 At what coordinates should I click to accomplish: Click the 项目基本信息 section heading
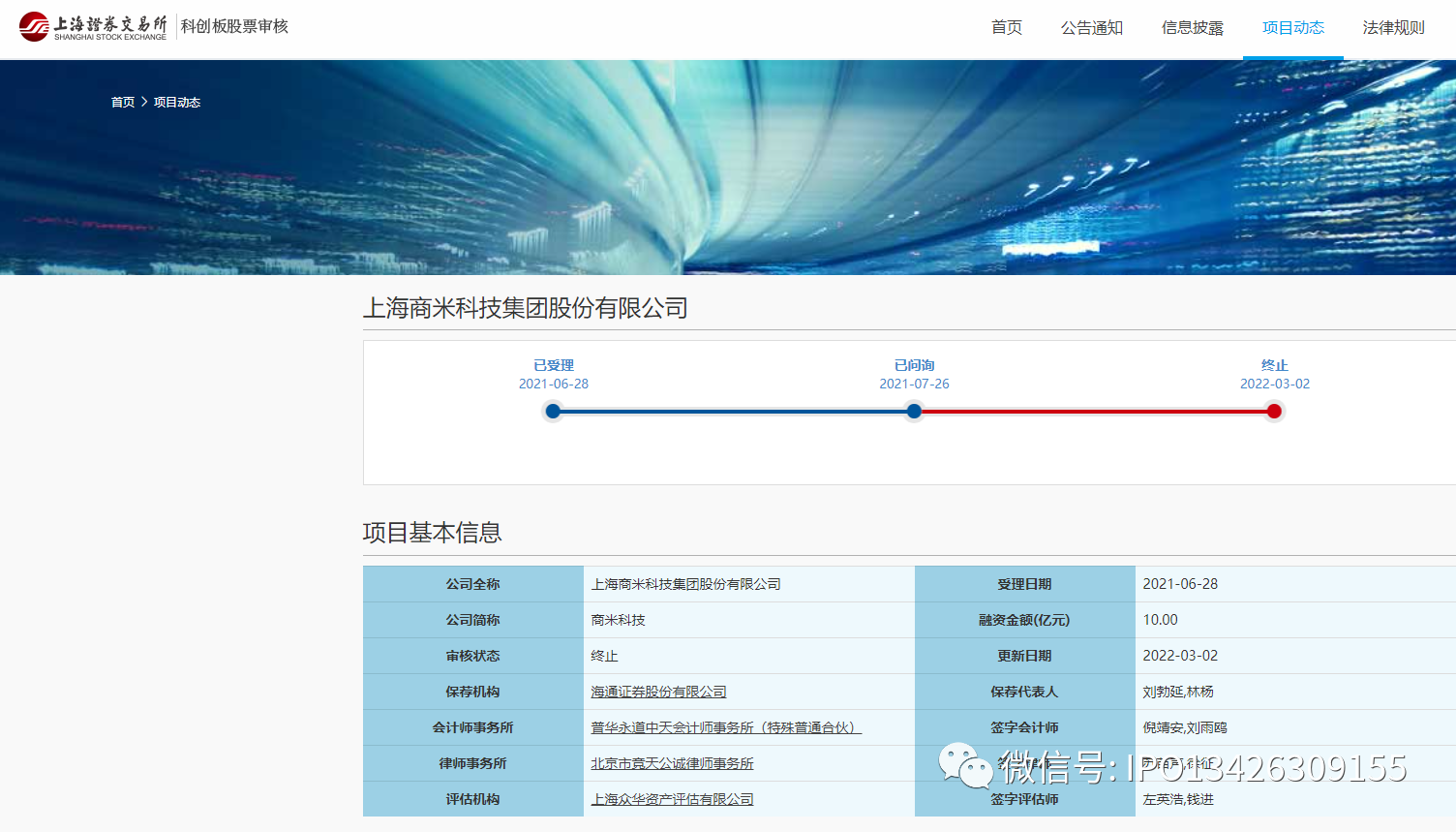[432, 533]
